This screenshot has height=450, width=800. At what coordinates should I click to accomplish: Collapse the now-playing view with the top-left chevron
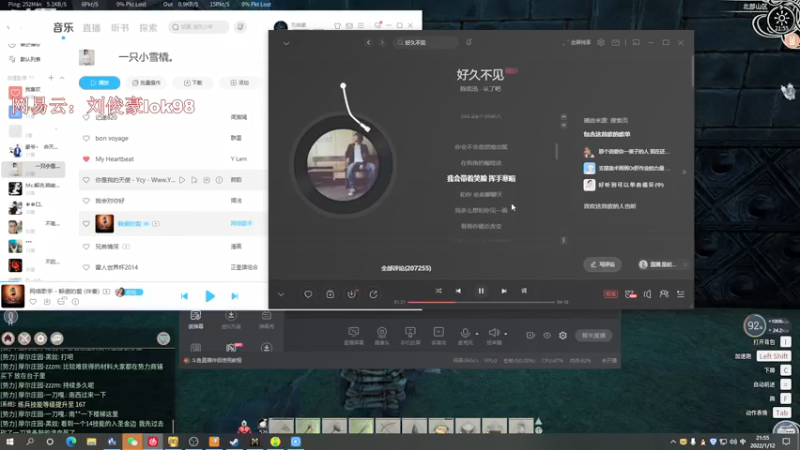click(x=286, y=43)
